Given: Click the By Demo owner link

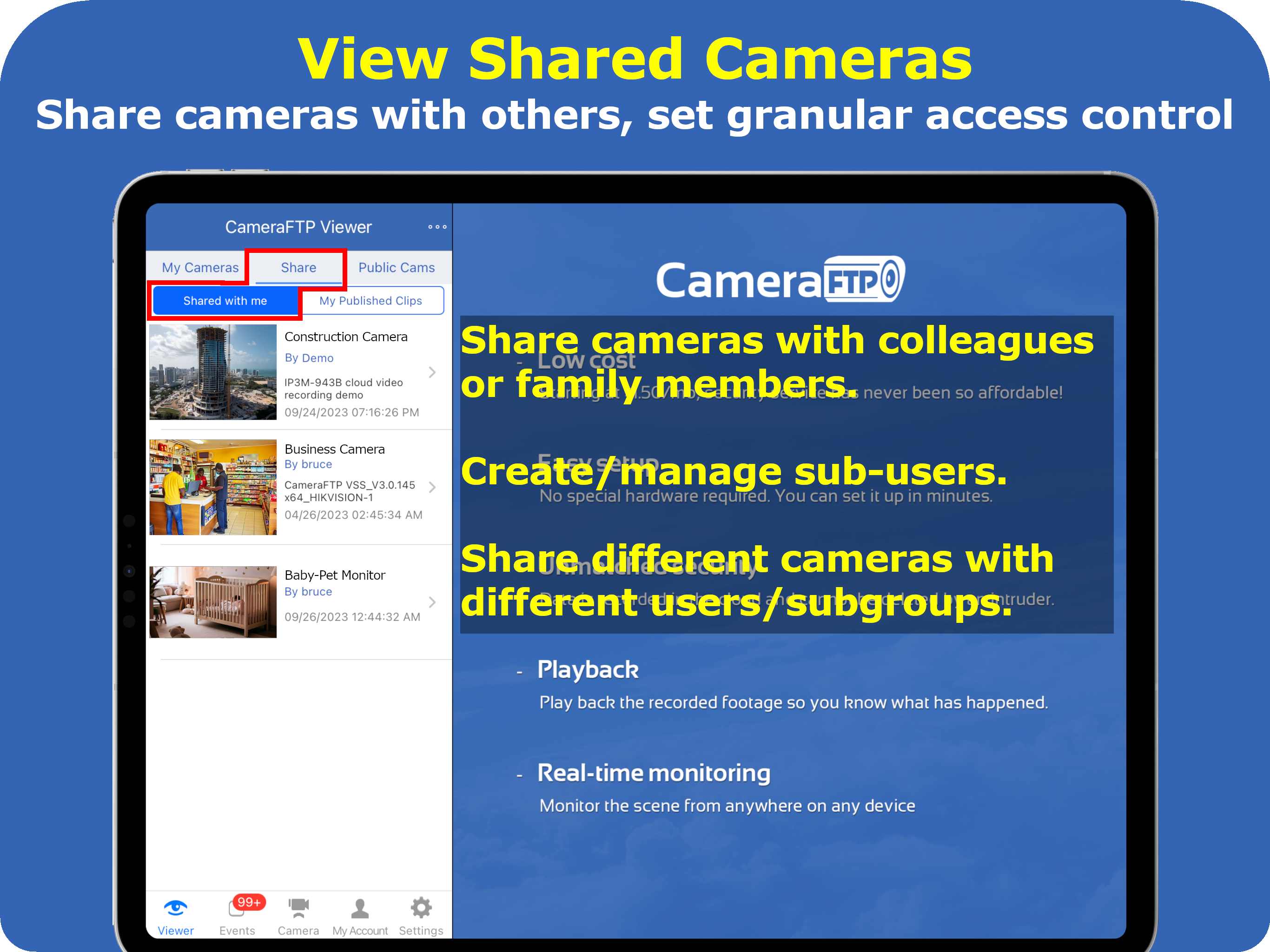Looking at the screenshot, I should coord(309,358).
